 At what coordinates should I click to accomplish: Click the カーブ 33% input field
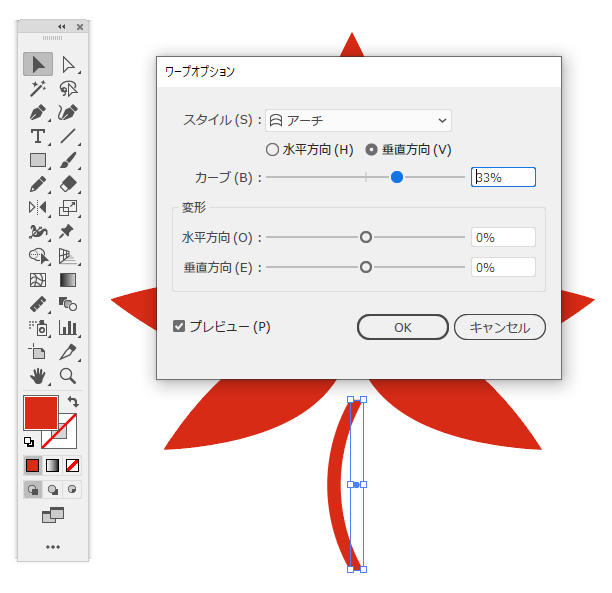click(503, 177)
